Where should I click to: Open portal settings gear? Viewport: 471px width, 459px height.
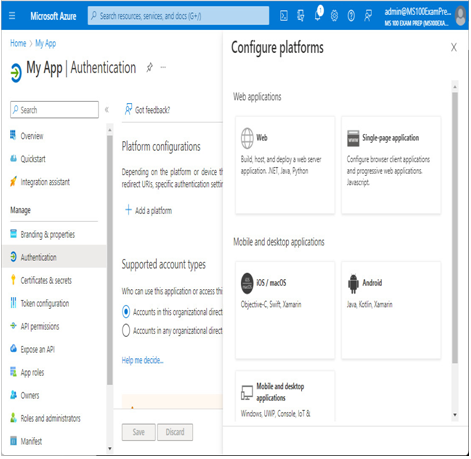(x=334, y=16)
